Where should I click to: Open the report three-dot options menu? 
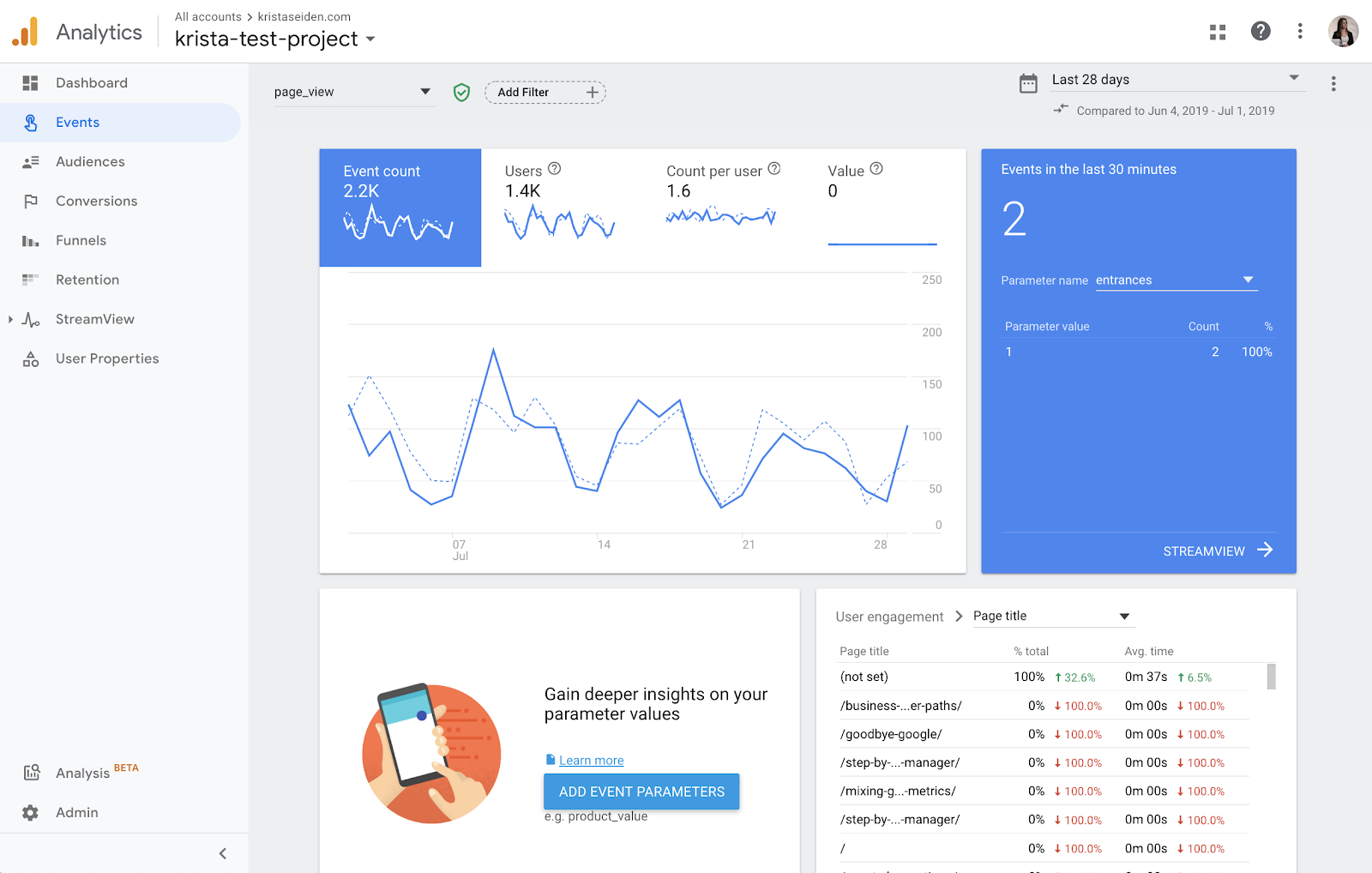pos(1333,83)
